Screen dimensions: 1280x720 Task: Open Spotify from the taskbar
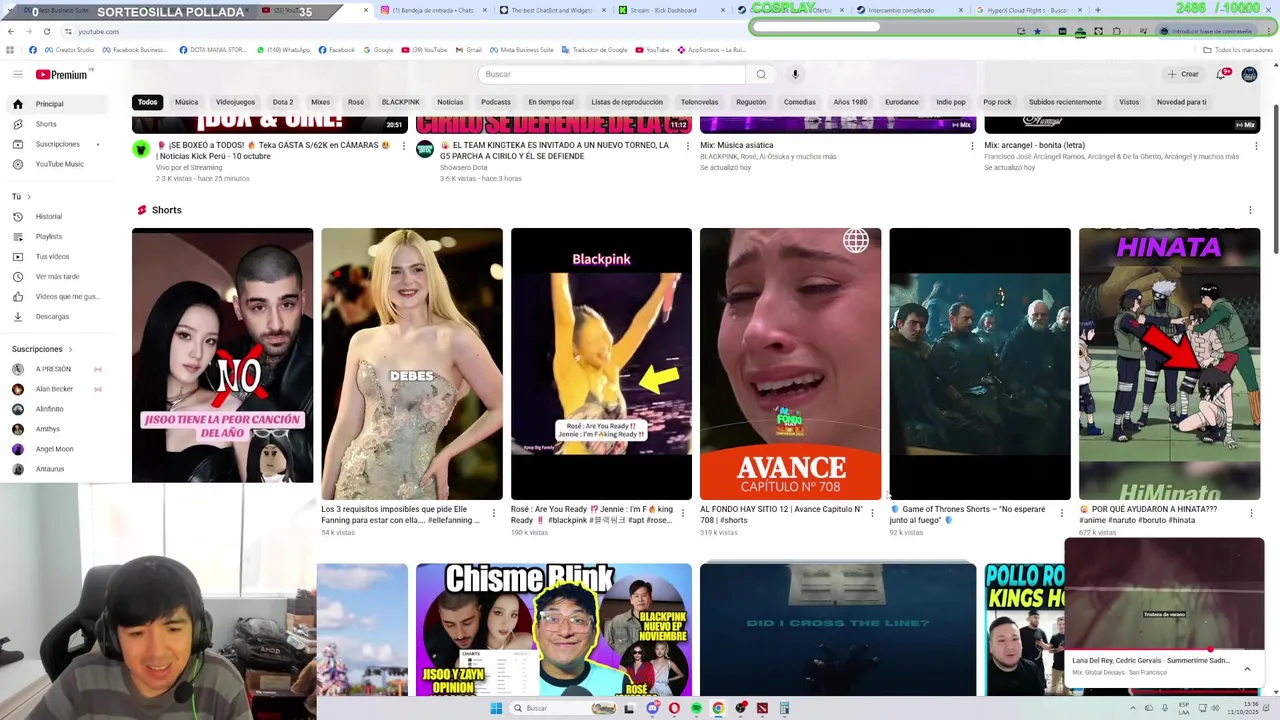point(696,708)
